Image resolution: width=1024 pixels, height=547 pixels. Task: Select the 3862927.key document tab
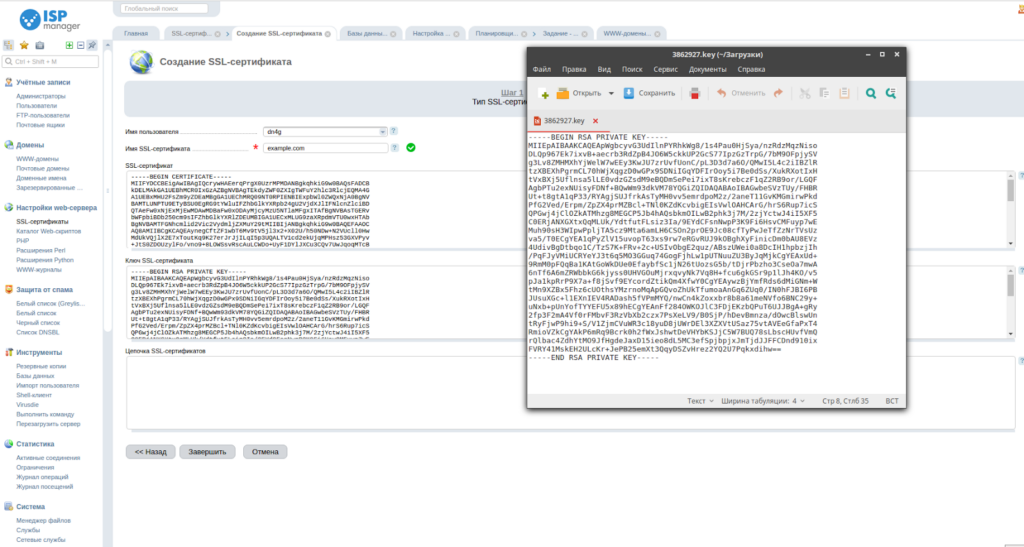pyautogui.click(x=564, y=121)
